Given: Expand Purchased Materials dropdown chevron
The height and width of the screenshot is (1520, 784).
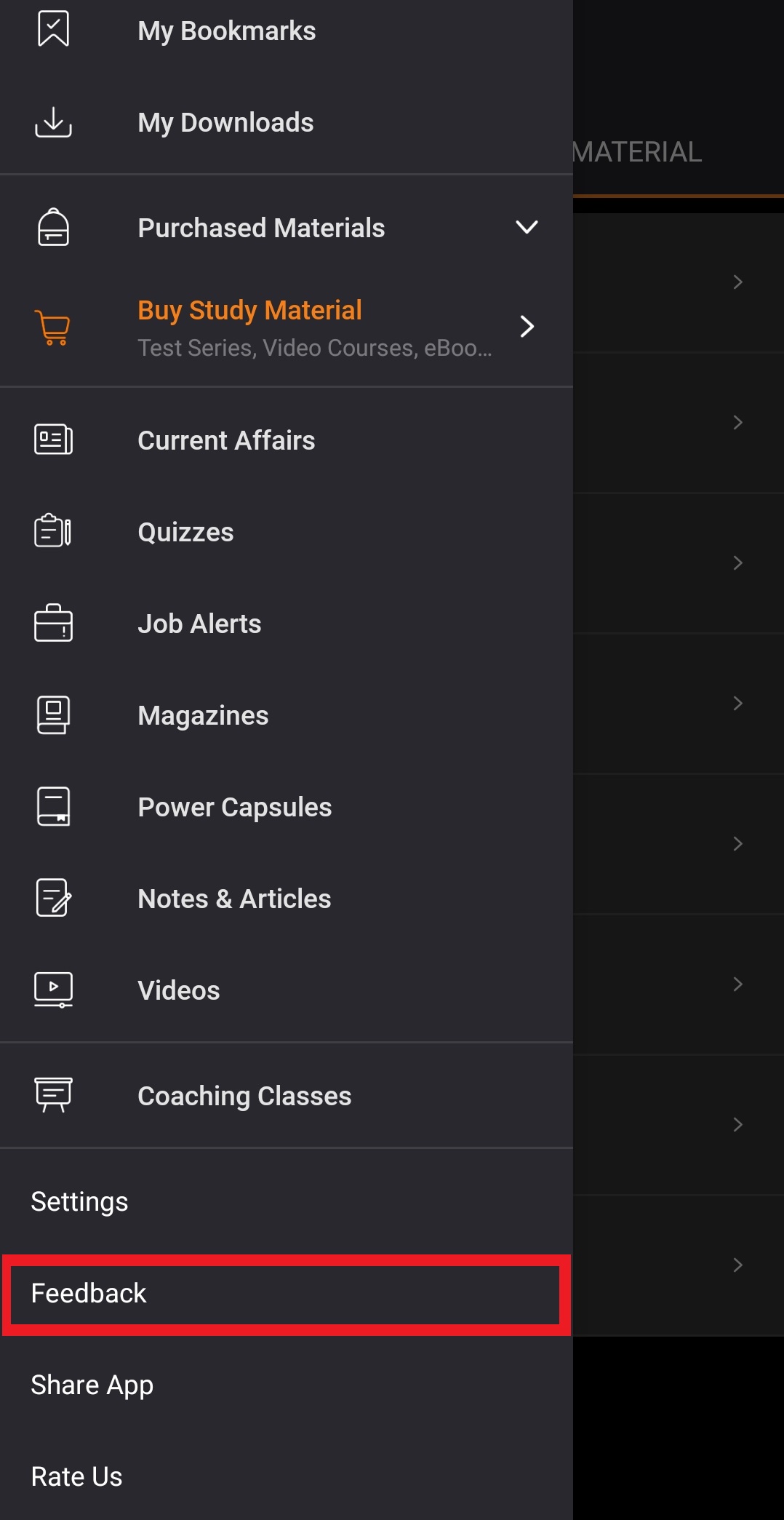Looking at the screenshot, I should 527,227.
